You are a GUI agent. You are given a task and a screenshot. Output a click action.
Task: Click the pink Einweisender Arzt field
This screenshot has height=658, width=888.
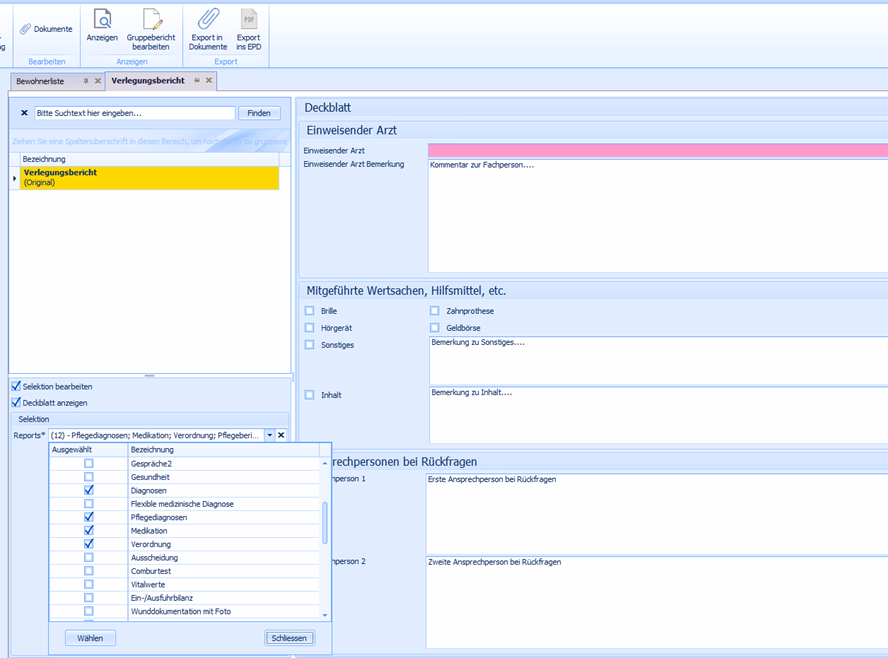pyautogui.click(x=657, y=150)
